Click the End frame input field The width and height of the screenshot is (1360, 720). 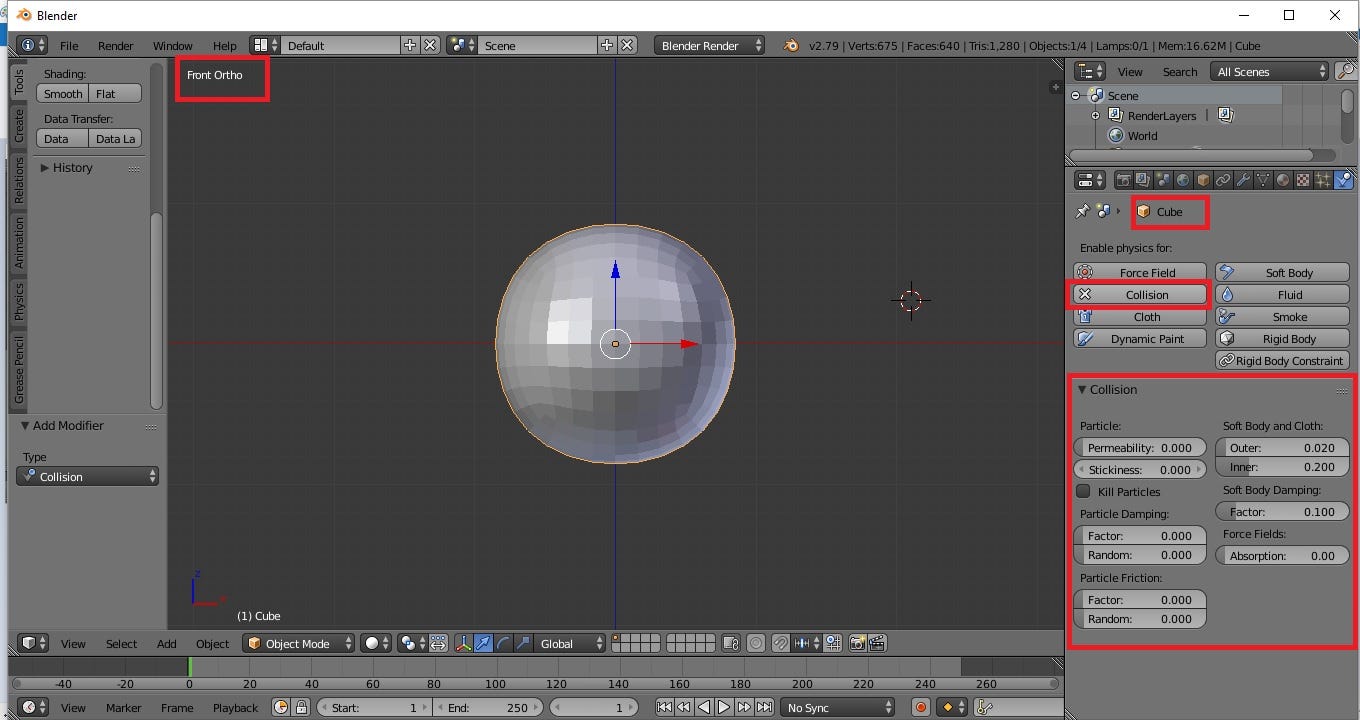pos(489,707)
